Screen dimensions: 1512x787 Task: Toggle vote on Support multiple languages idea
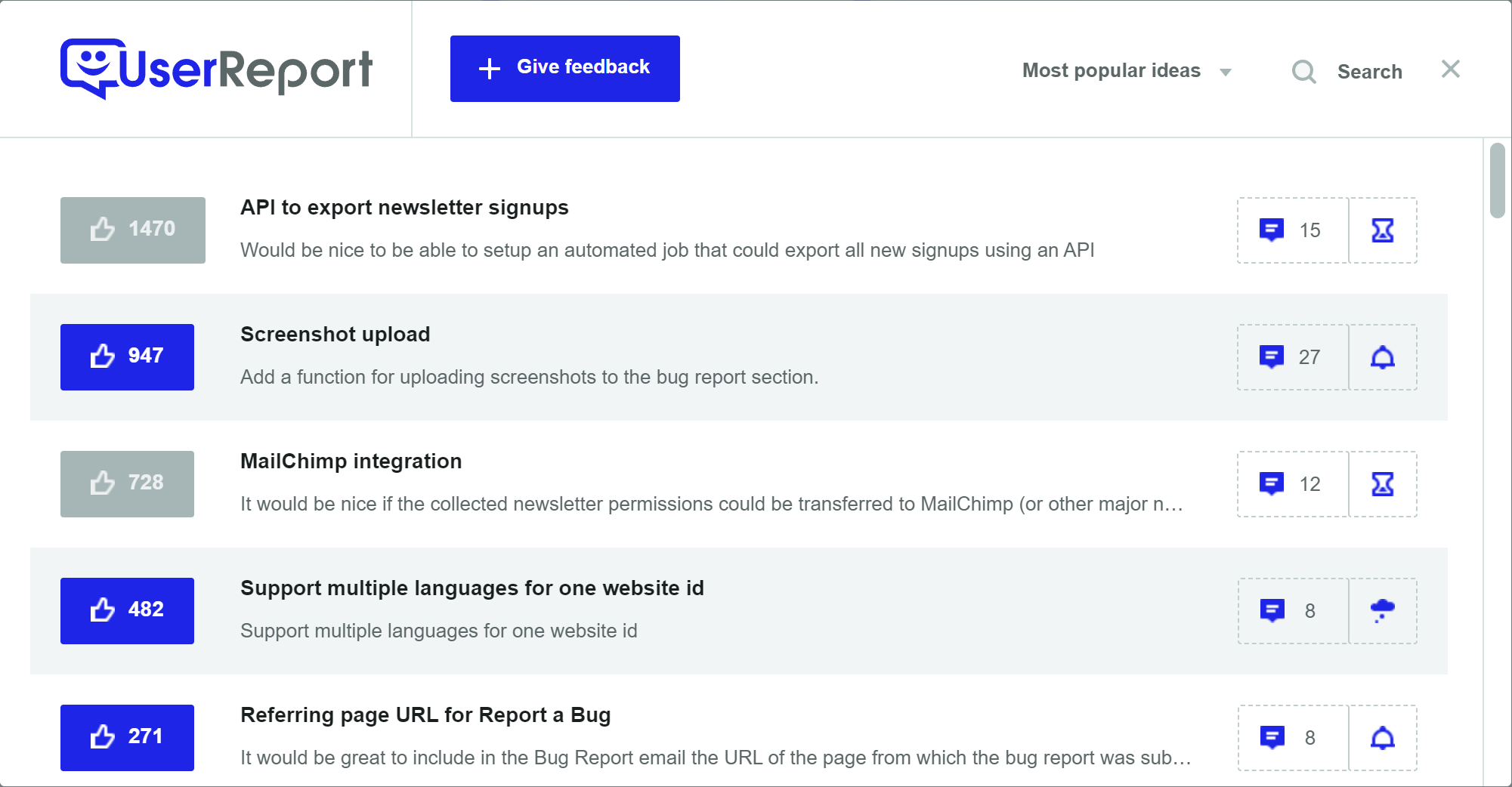pyautogui.click(x=126, y=610)
